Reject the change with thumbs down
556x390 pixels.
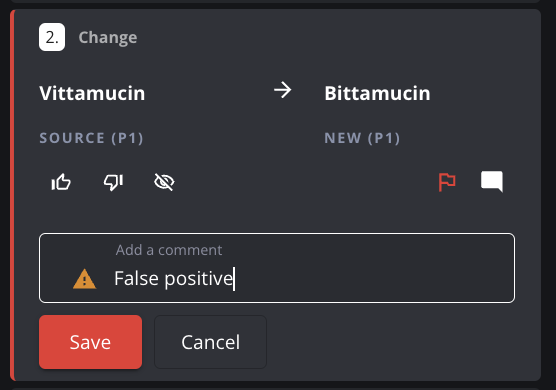click(113, 182)
